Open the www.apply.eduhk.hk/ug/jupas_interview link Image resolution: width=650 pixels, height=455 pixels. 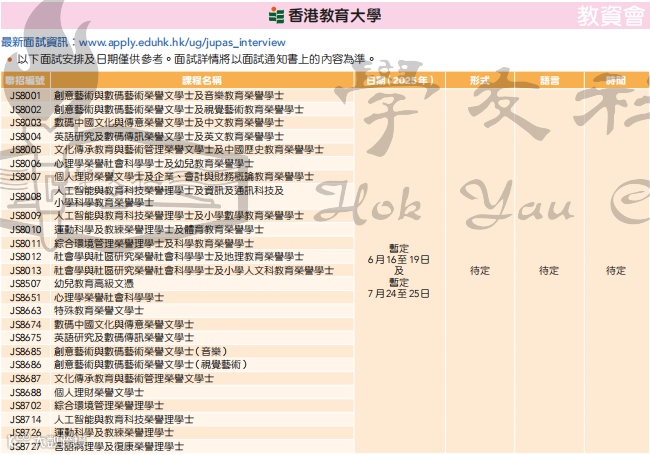182,42
